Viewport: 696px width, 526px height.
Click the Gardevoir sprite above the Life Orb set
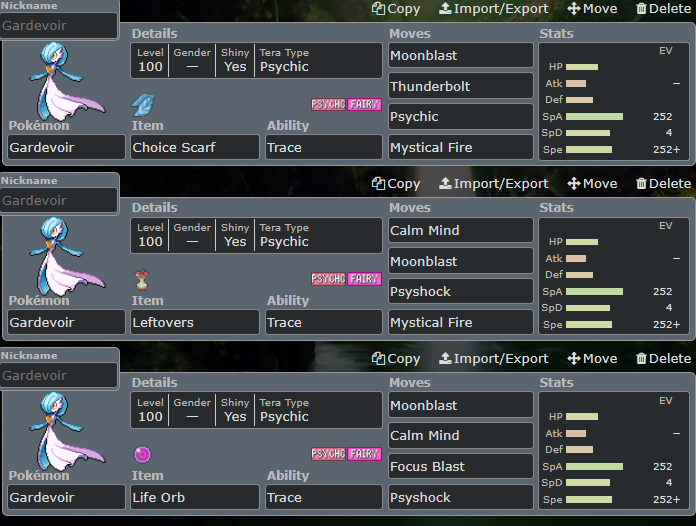[x=67, y=431]
